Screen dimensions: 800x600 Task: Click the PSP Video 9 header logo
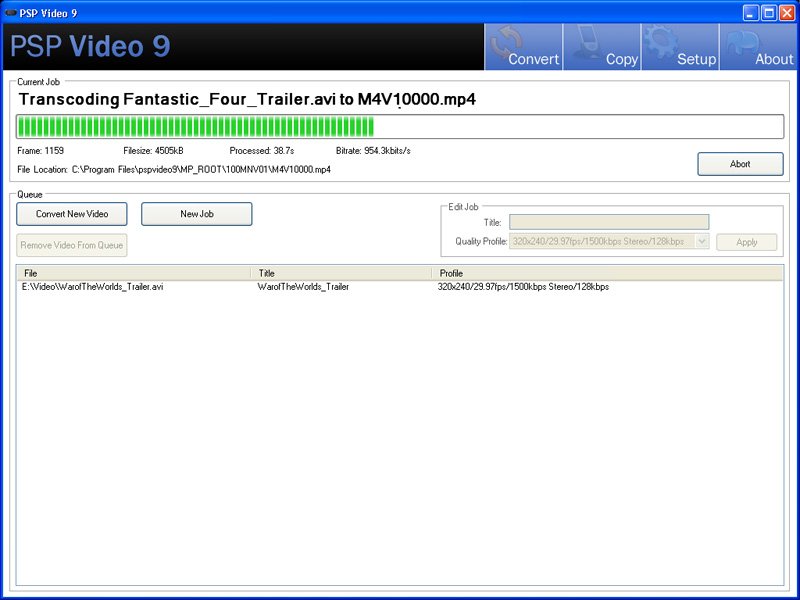pos(90,47)
